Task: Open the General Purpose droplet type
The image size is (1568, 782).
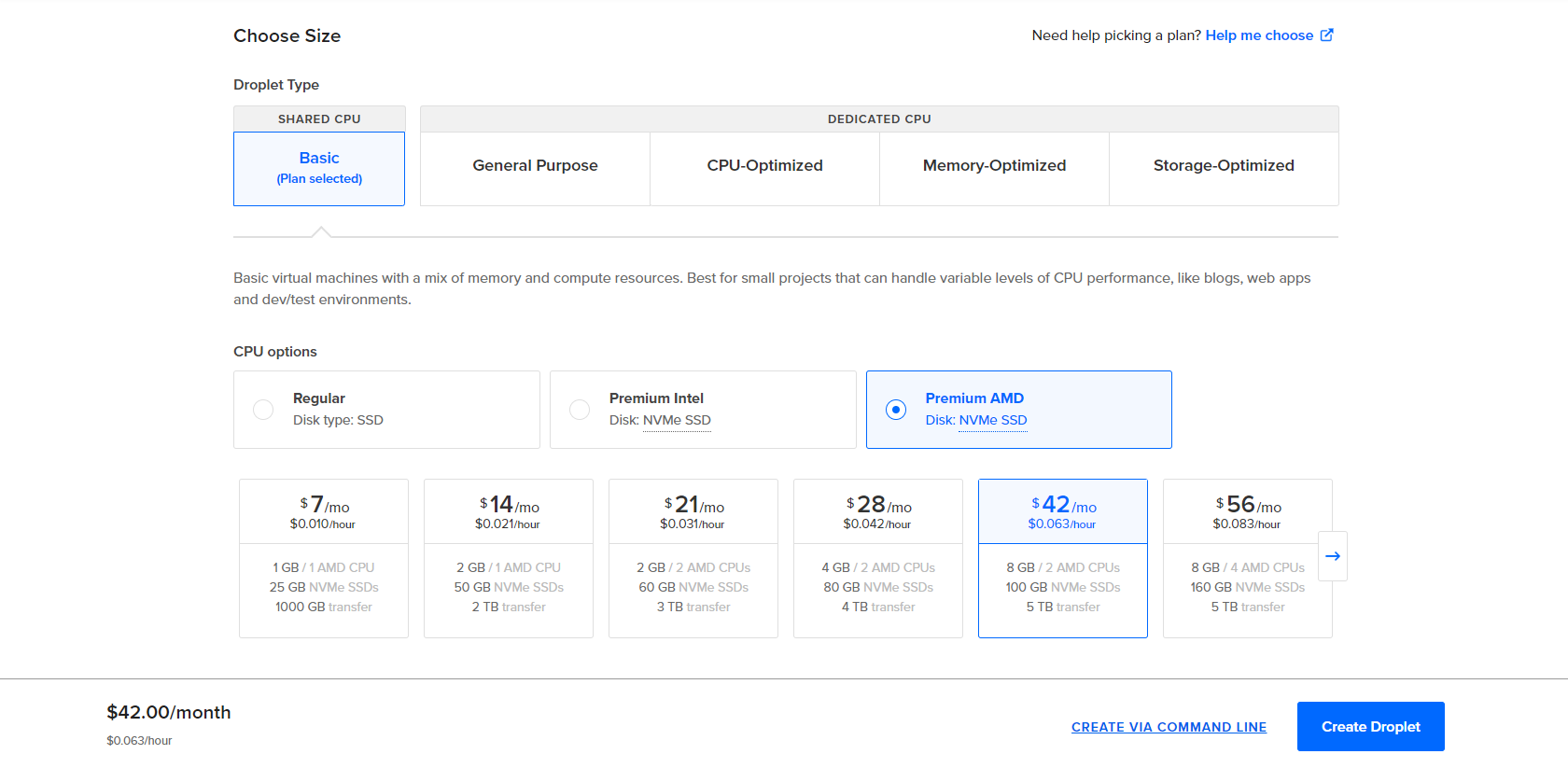Action: (535, 169)
